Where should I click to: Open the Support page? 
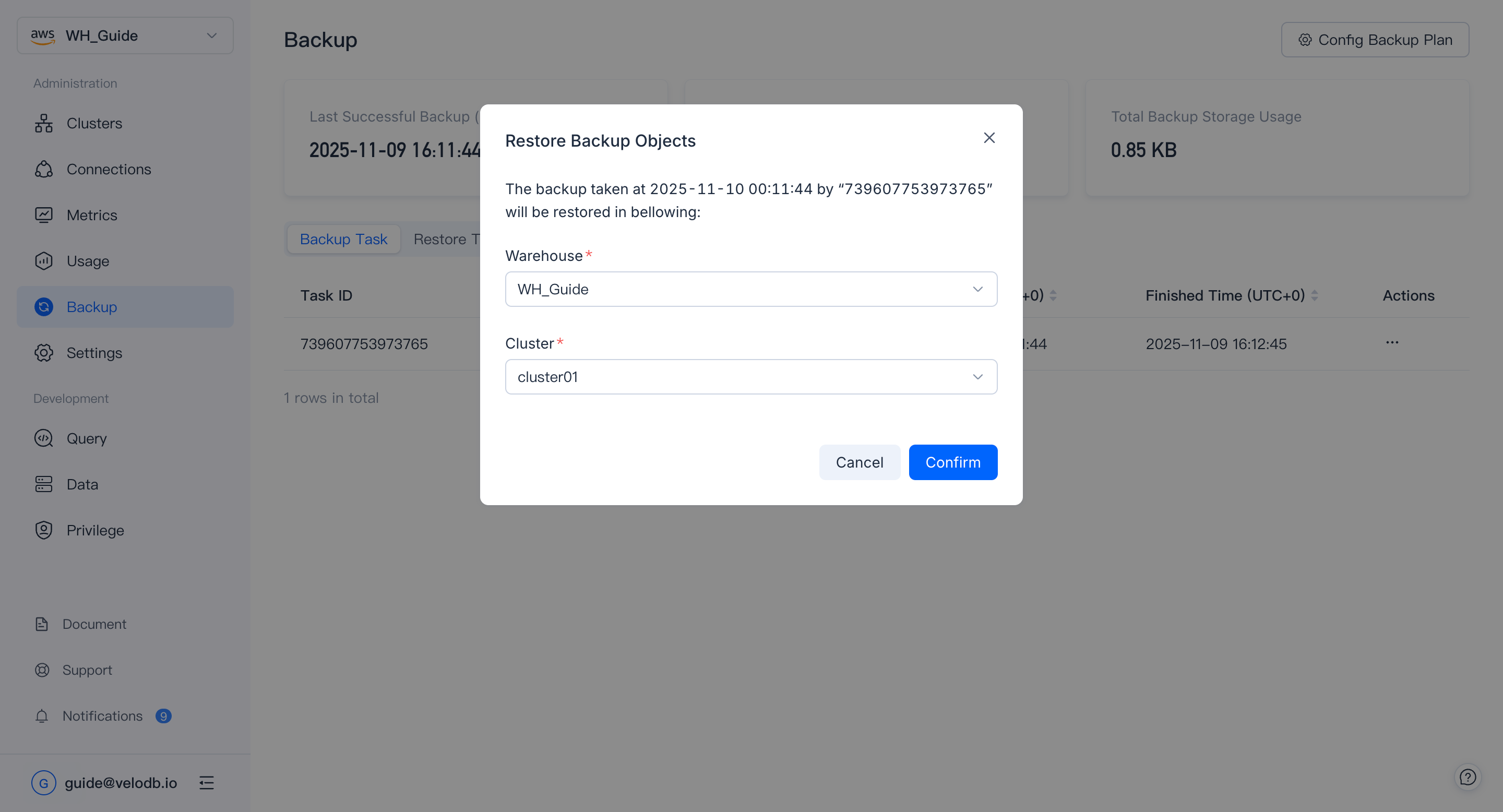(x=87, y=670)
